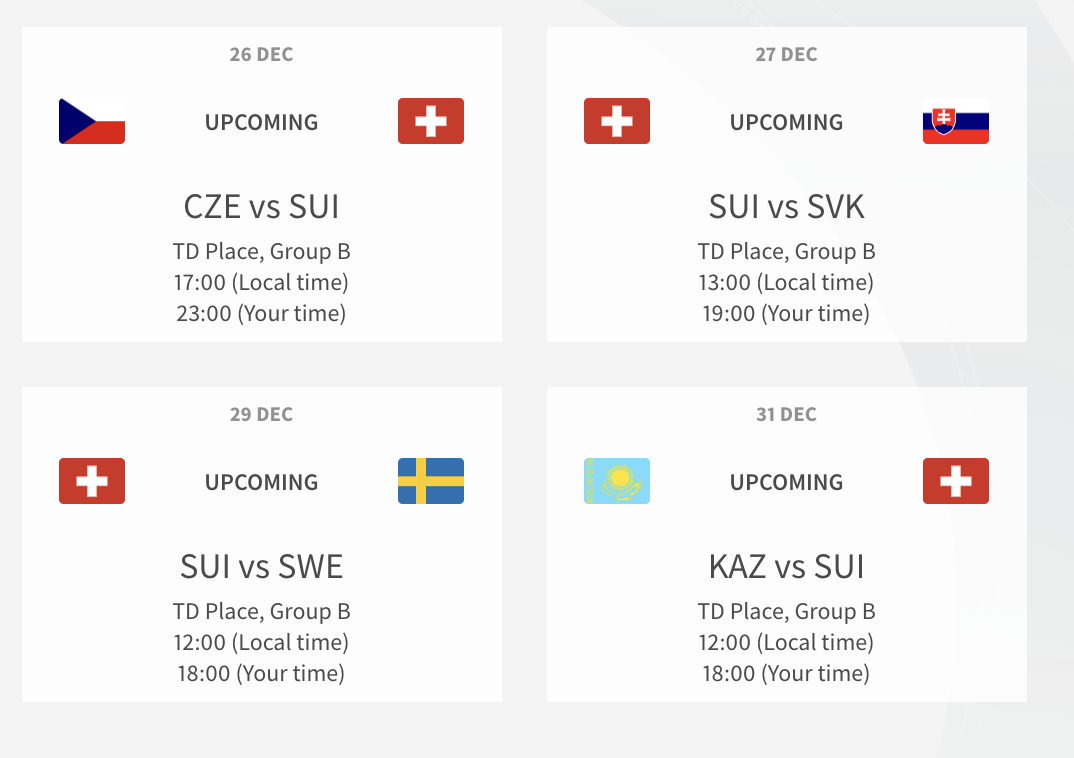This screenshot has width=1074, height=758.
Task: Click the Swiss flag in the 27 Dec match
Action: coord(617,121)
